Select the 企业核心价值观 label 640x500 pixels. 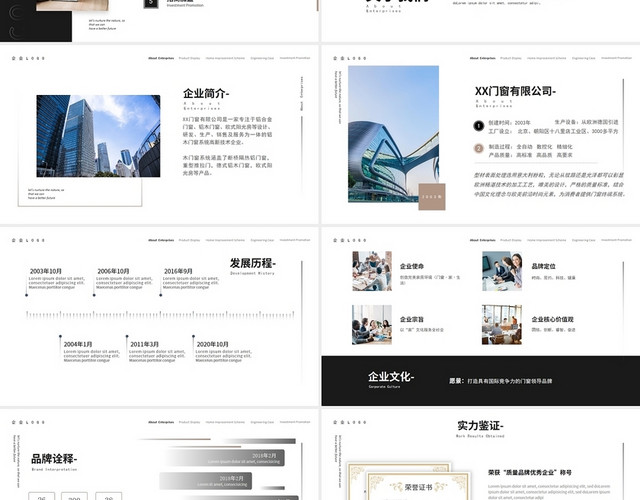(552, 319)
